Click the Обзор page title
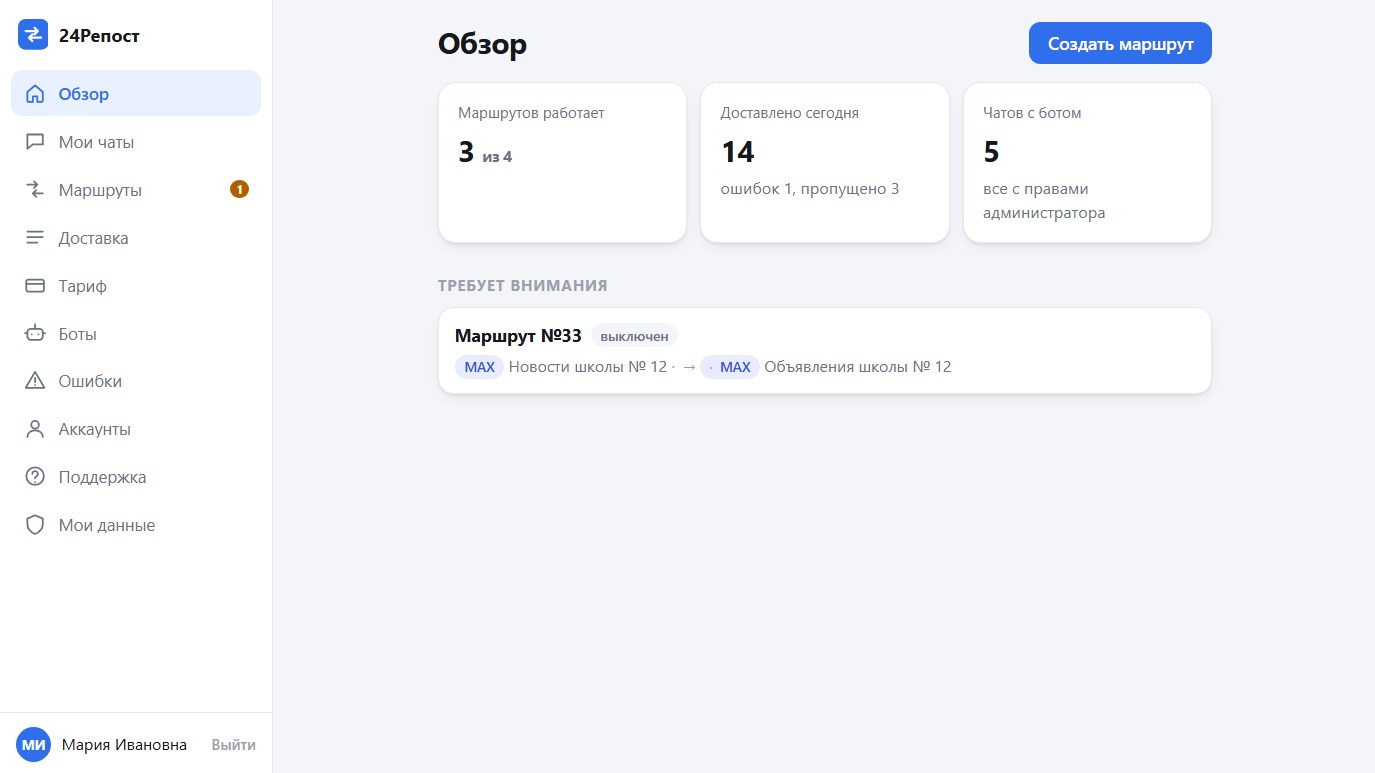 (482, 44)
